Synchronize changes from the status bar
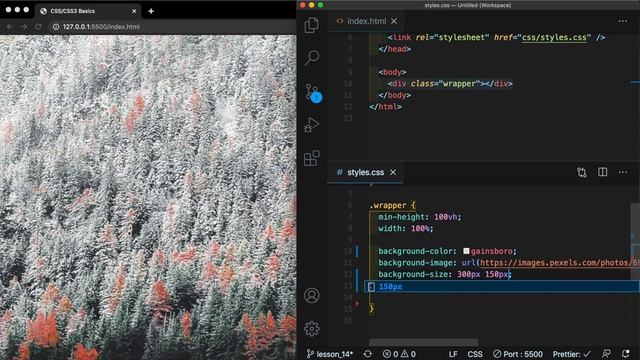The width and height of the screenshot is (640, 360). [x=368, y=354]
